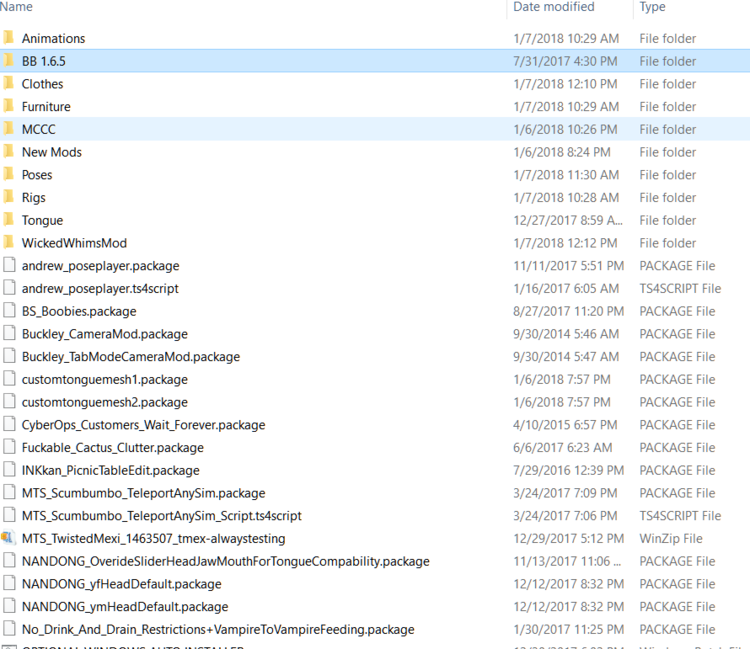
Task: Click the Furniture folder icon
Action: (8, 106)
